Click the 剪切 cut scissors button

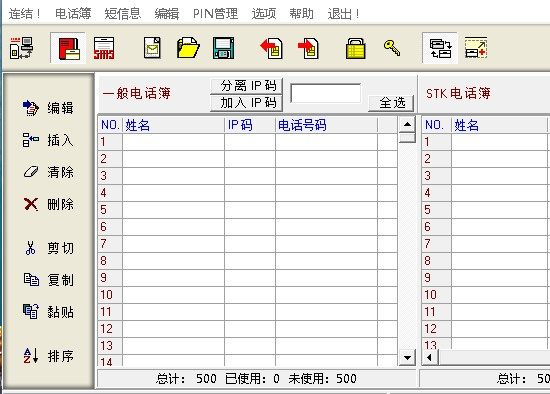[x=48, y=248]
